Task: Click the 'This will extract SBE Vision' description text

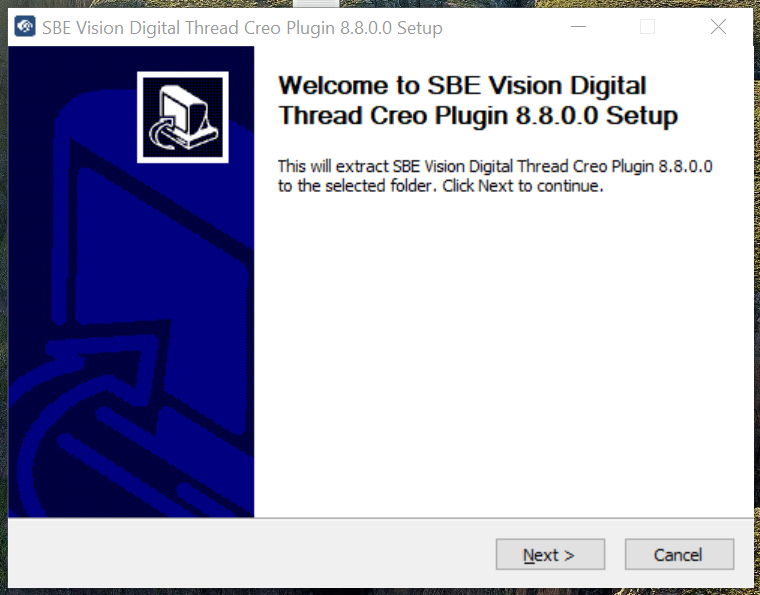Action: [495, 176]
